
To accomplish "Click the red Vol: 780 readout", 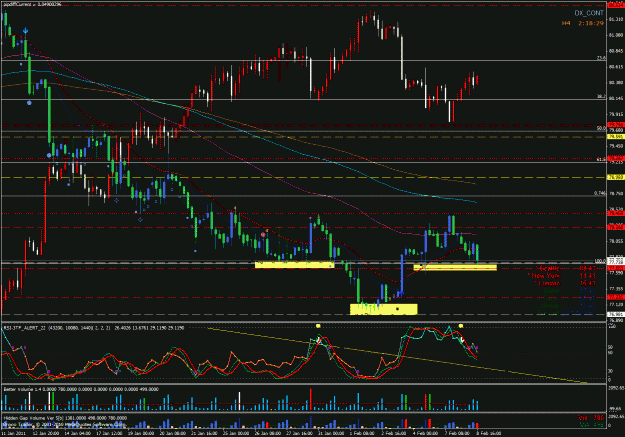I will click(591, 417).
